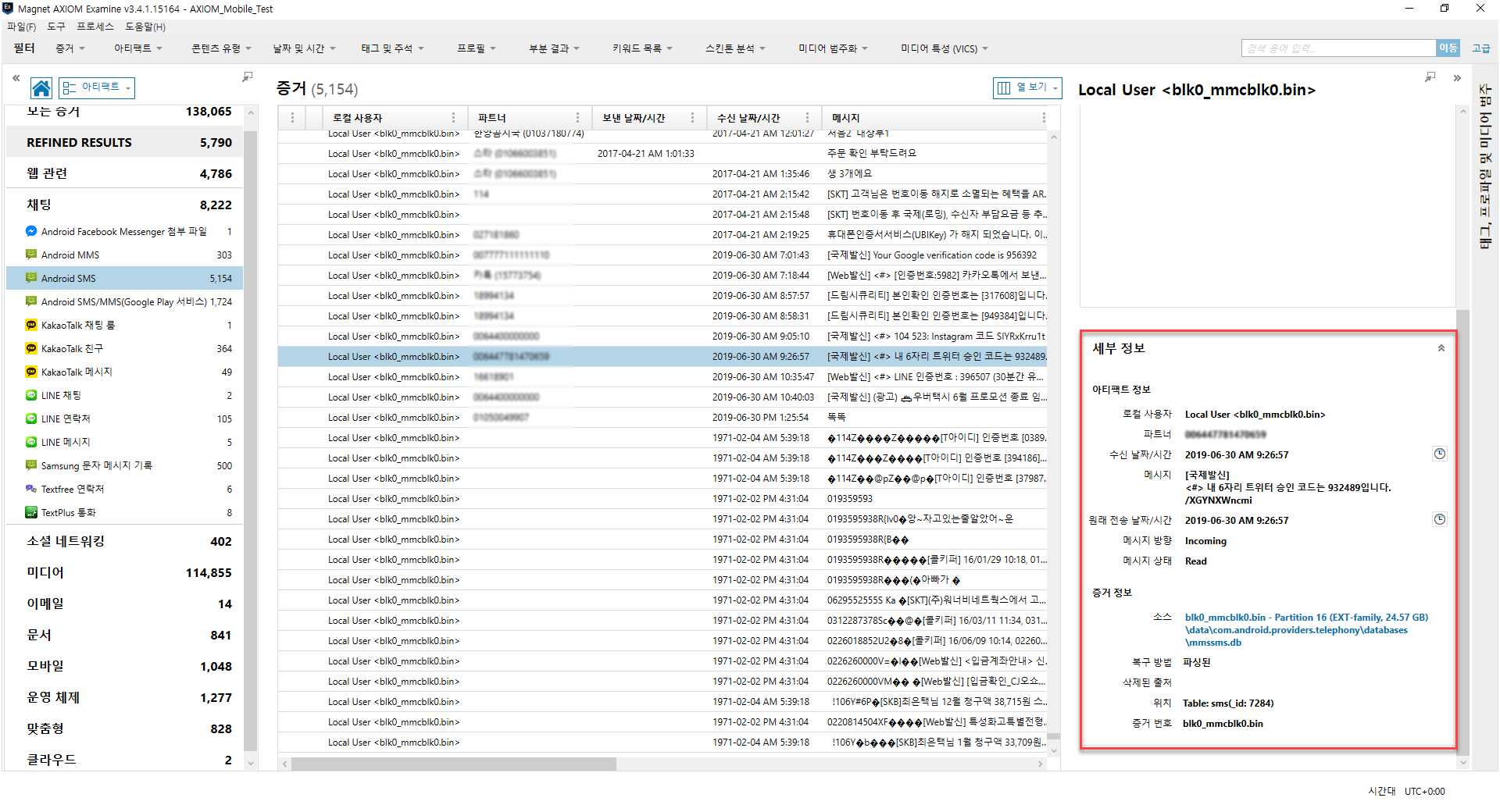Click the KakaoTalk friends icon
Image resolution: width=1500 pixels, height=812 pixels.
coord(31,348)
